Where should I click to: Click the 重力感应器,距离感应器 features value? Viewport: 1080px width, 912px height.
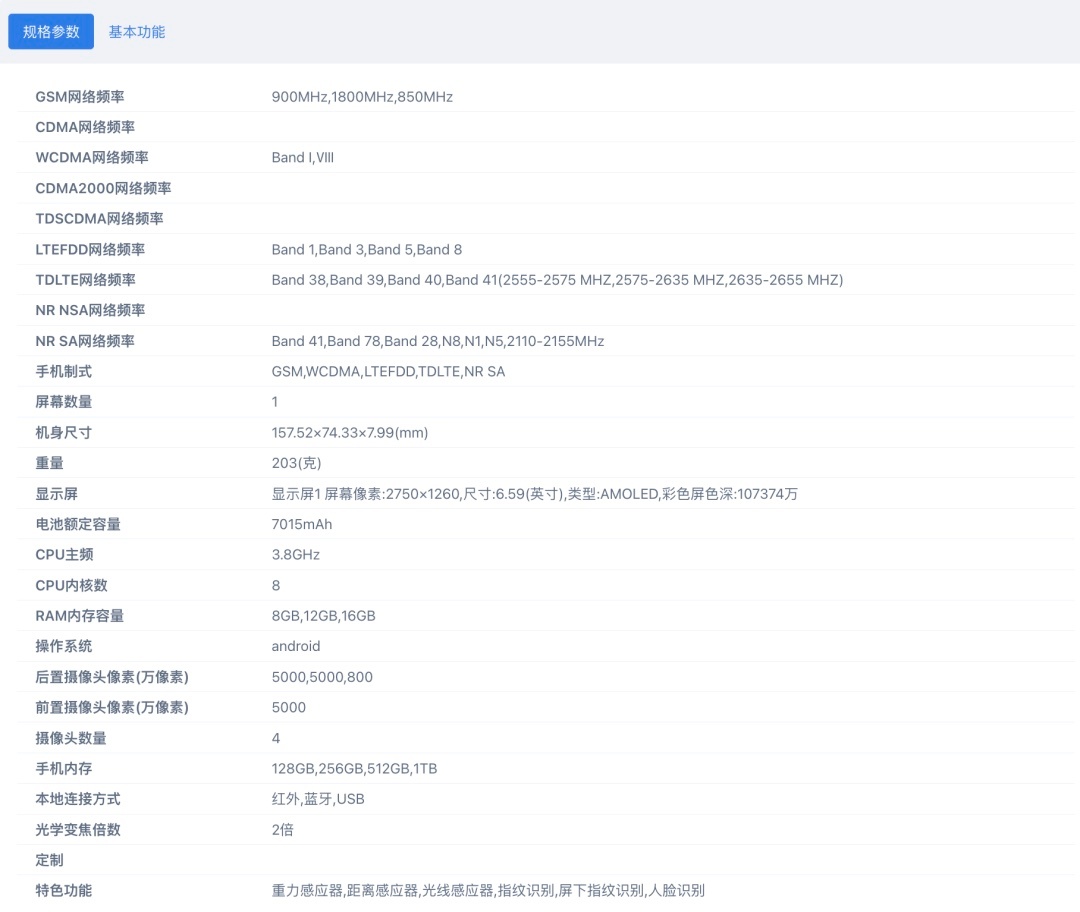[x=488, y=891]
